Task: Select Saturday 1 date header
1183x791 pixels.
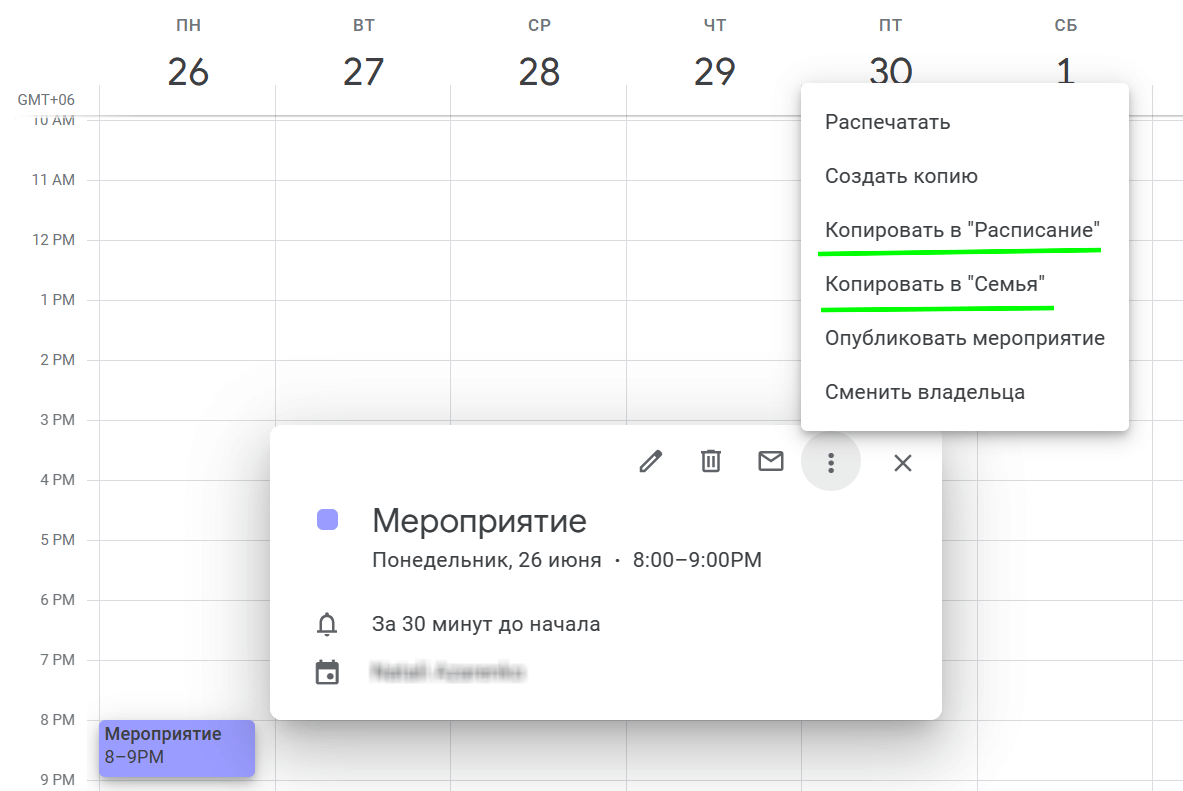Action: pyautogui.click(x=1065, y=72)
